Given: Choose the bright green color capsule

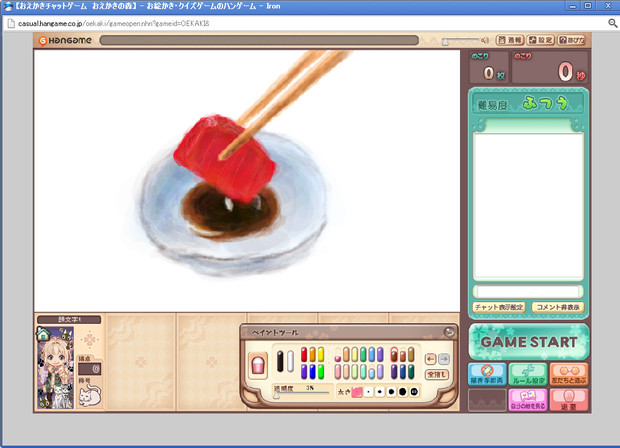Looking at the screenshot, I should 321,372.
